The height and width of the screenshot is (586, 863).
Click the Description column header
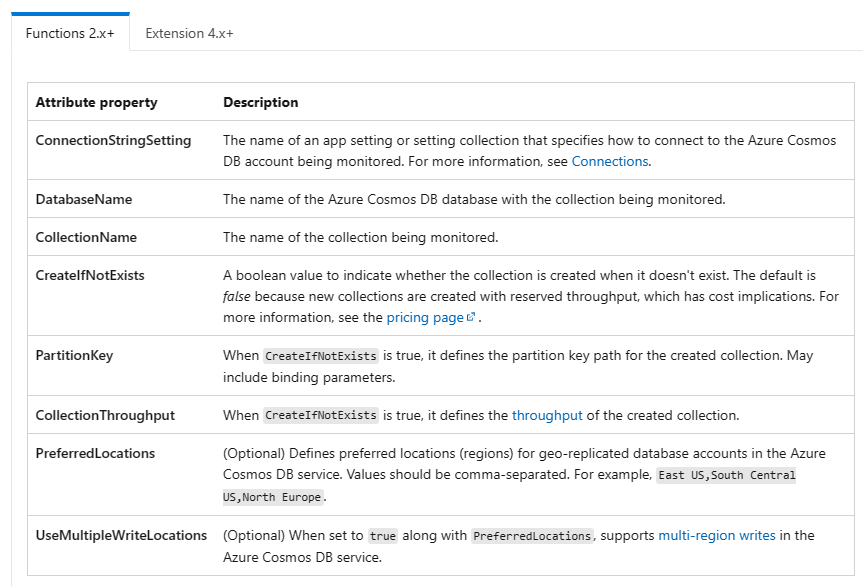pyautogui.click(x=260, y=102)
